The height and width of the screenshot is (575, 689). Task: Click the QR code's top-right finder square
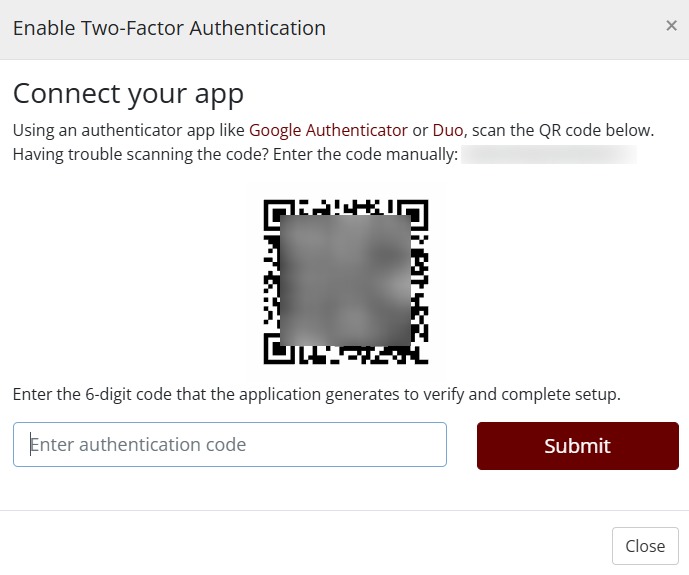point(413,214)
